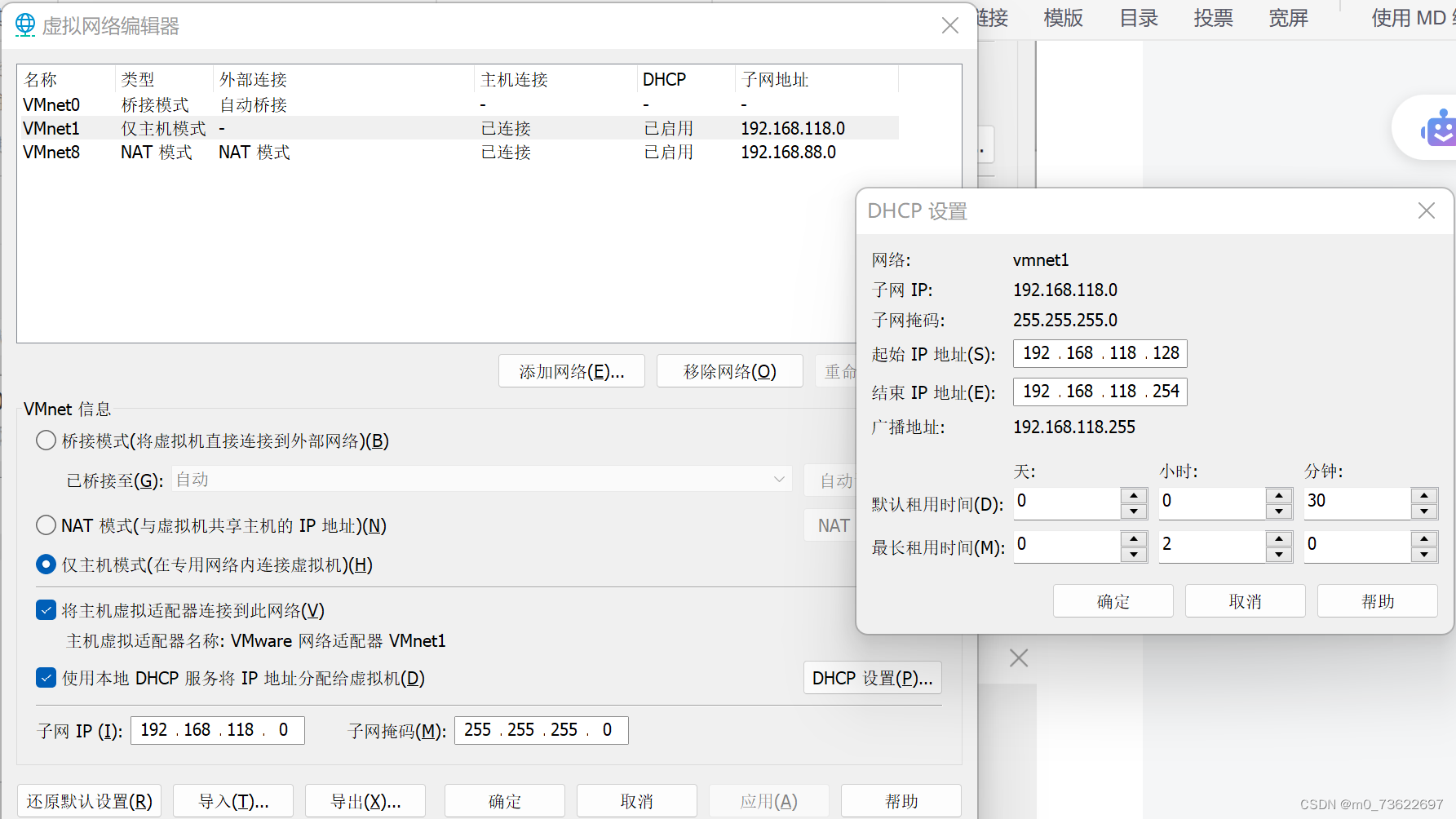Click 移除网络(O) button
This screenshot has width=1456, height=819.
(x=730, y=371)
